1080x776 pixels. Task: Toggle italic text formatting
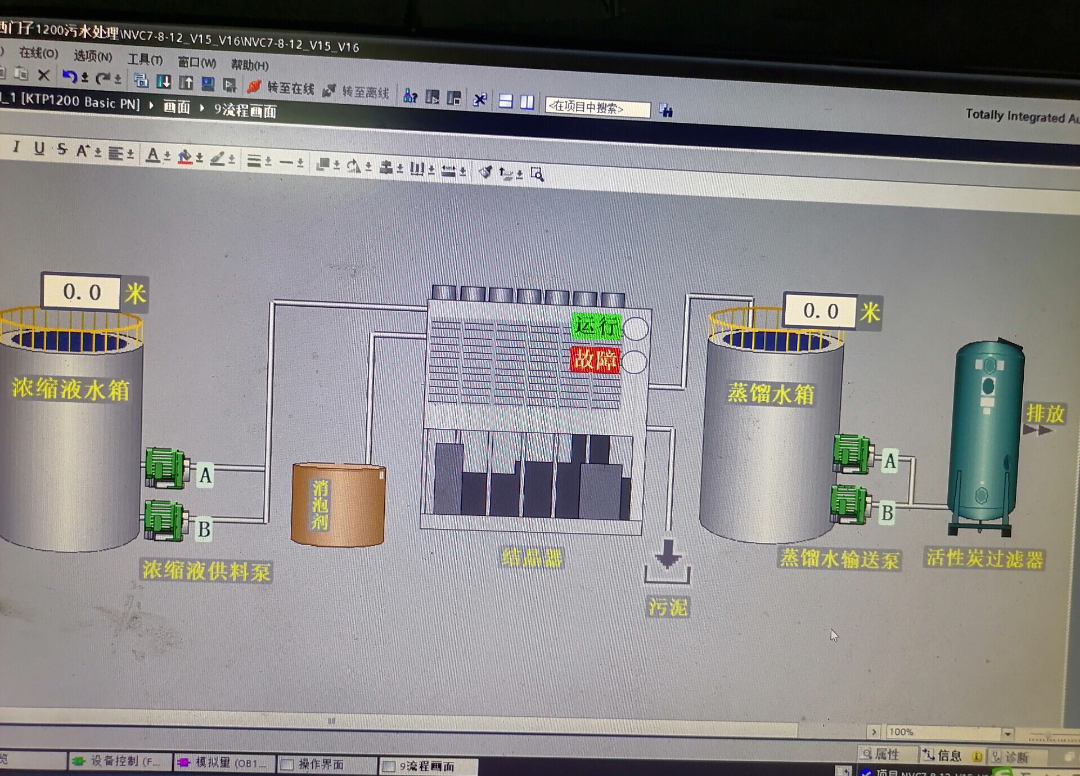coord(17,146)
